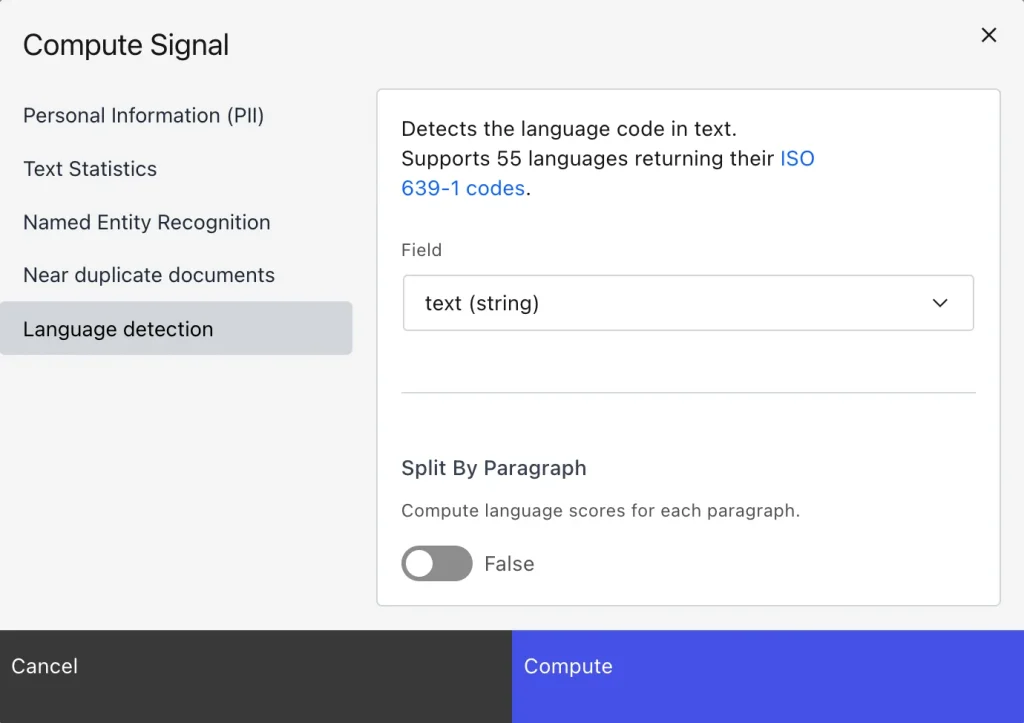Viewport: 1024px width, 723px height.
Task: Click the Compute Signal dialog title
Action: coord(126,45)
